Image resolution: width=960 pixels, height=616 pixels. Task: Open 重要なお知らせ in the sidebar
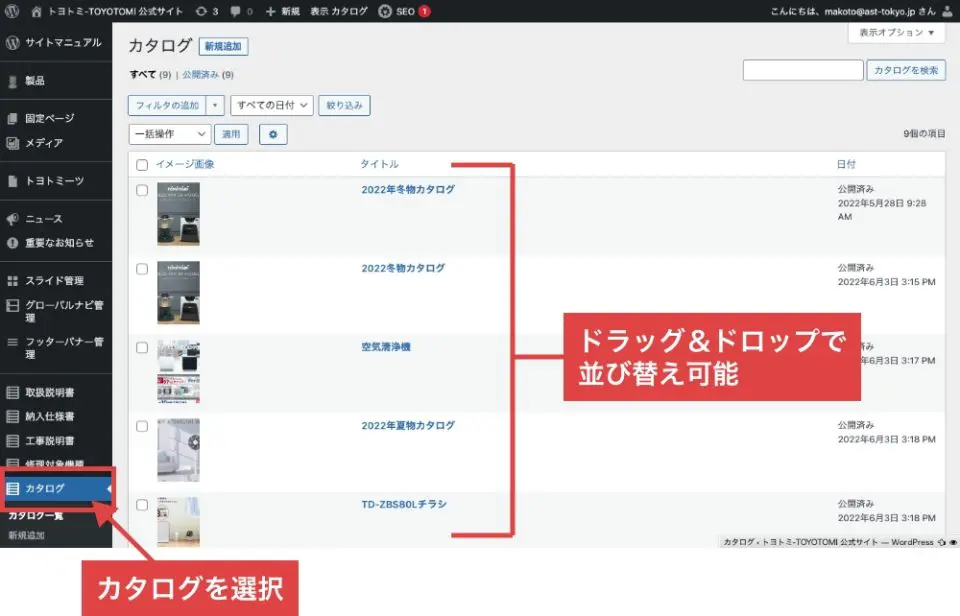tap(56, 243)
